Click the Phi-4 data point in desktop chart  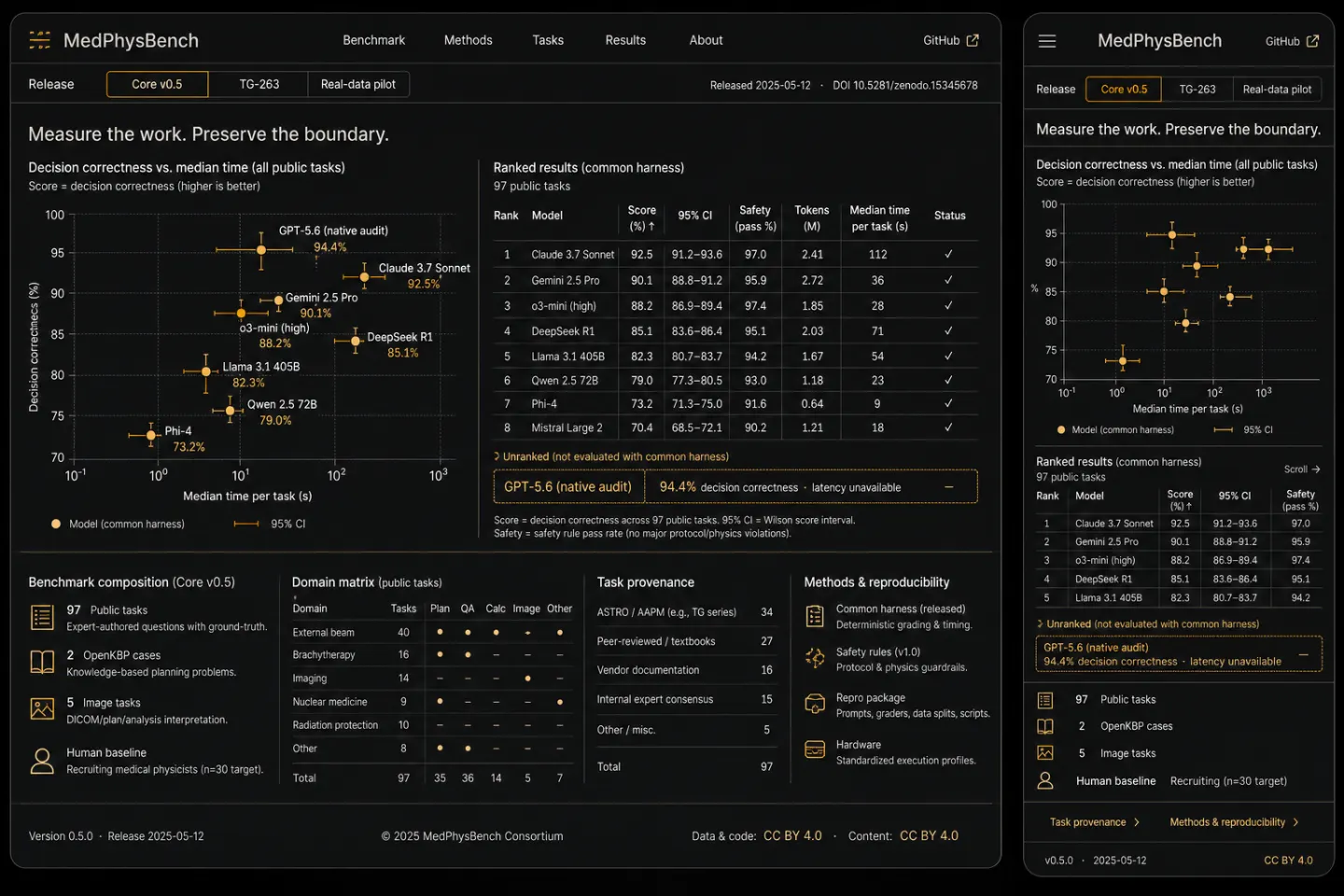coord(151,435)
